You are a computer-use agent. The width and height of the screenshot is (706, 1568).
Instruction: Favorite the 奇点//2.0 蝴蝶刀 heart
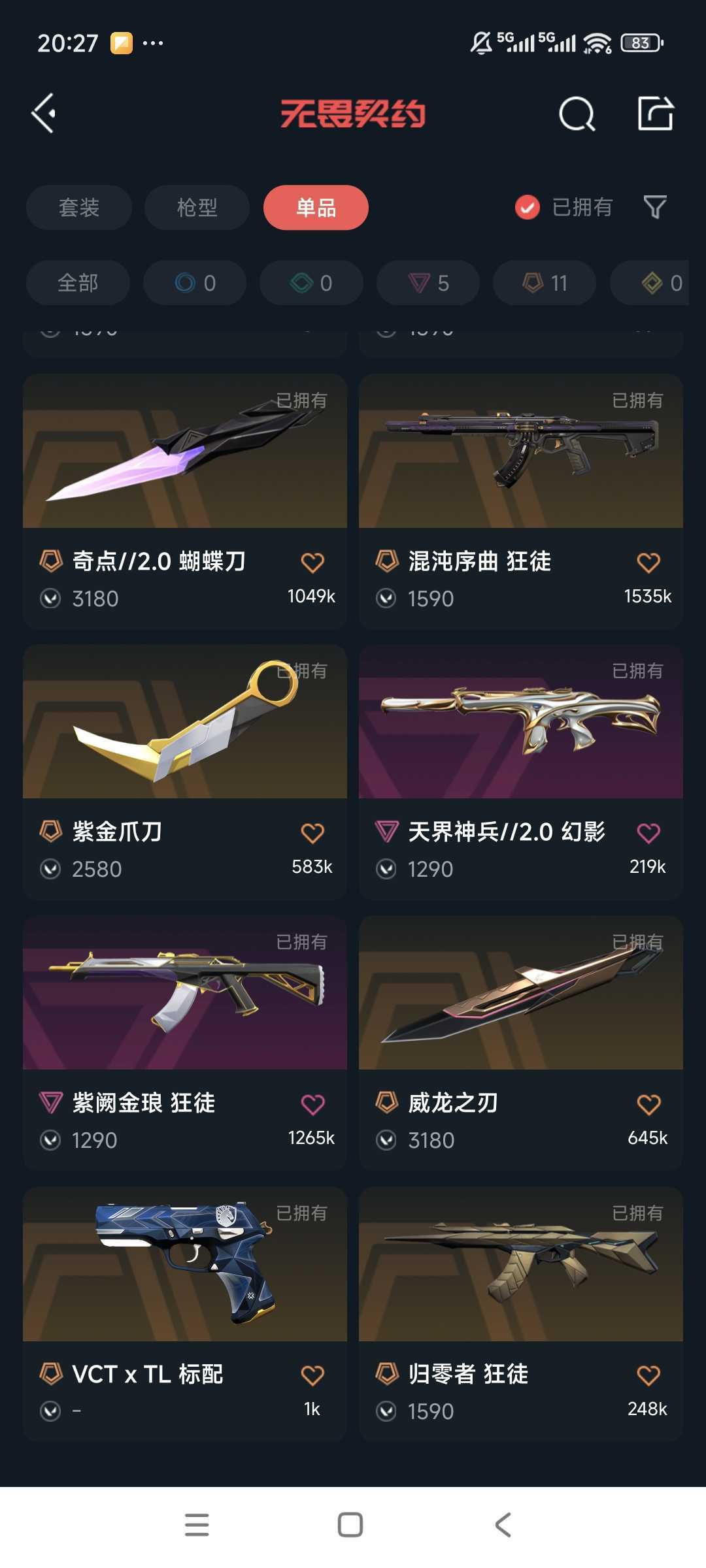(312, 563)
